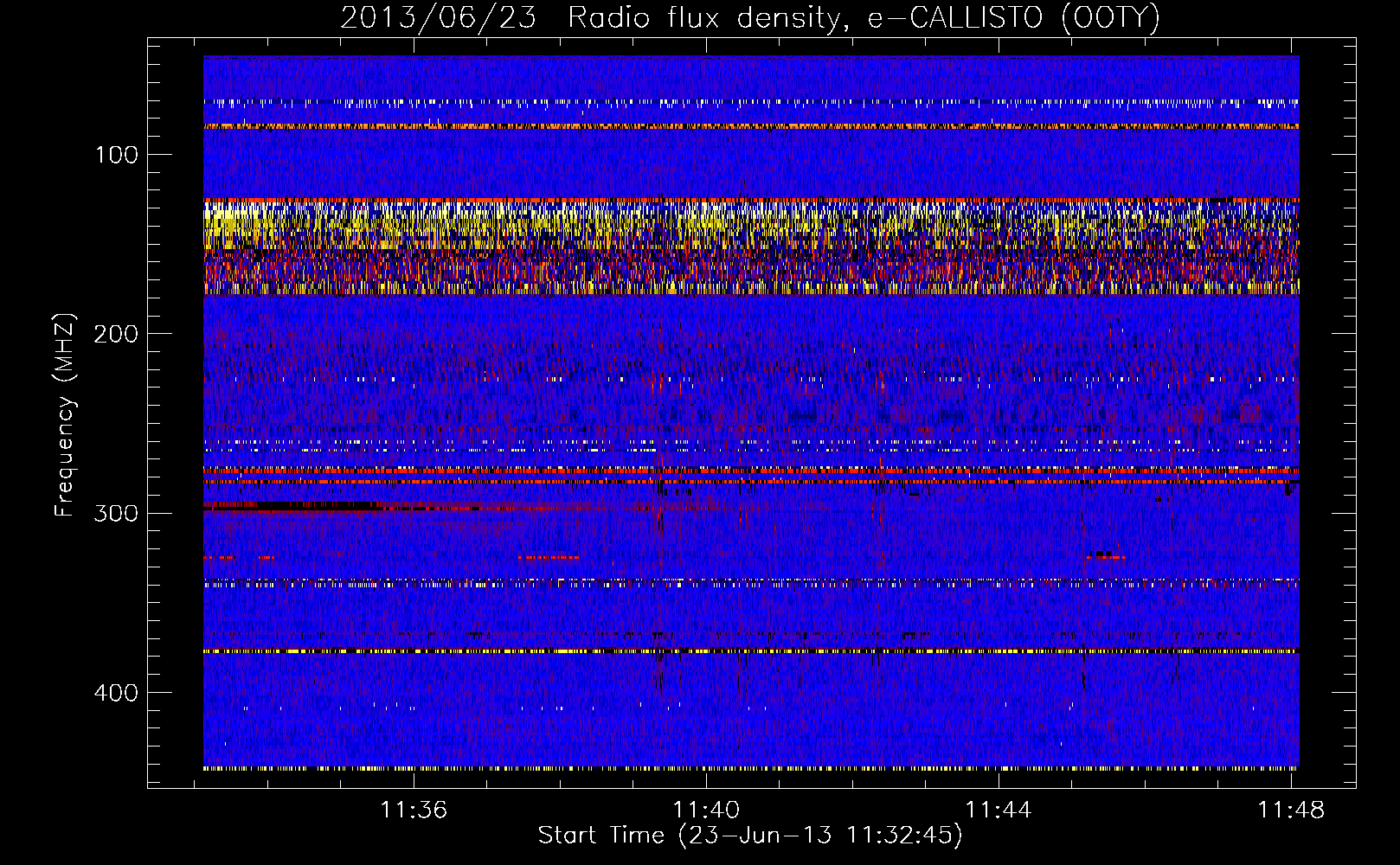Click the 200 frequency tick label
The height and width of the screenshot is (865, 1400).
click(x=117, y=334)
